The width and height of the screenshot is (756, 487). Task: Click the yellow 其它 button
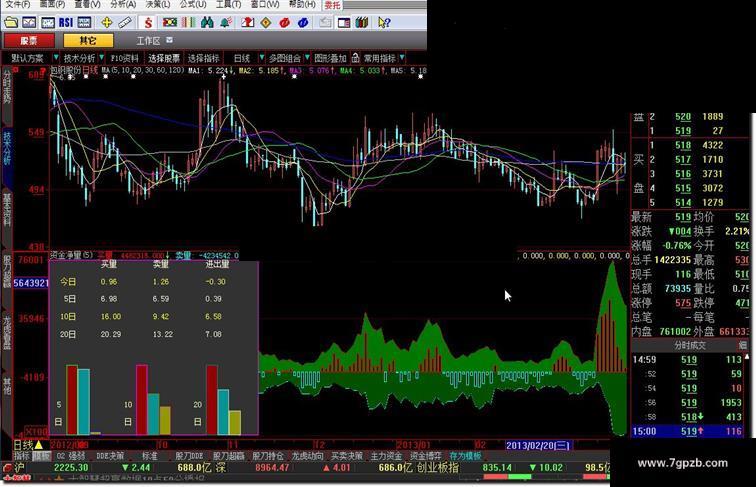point(88,41)
